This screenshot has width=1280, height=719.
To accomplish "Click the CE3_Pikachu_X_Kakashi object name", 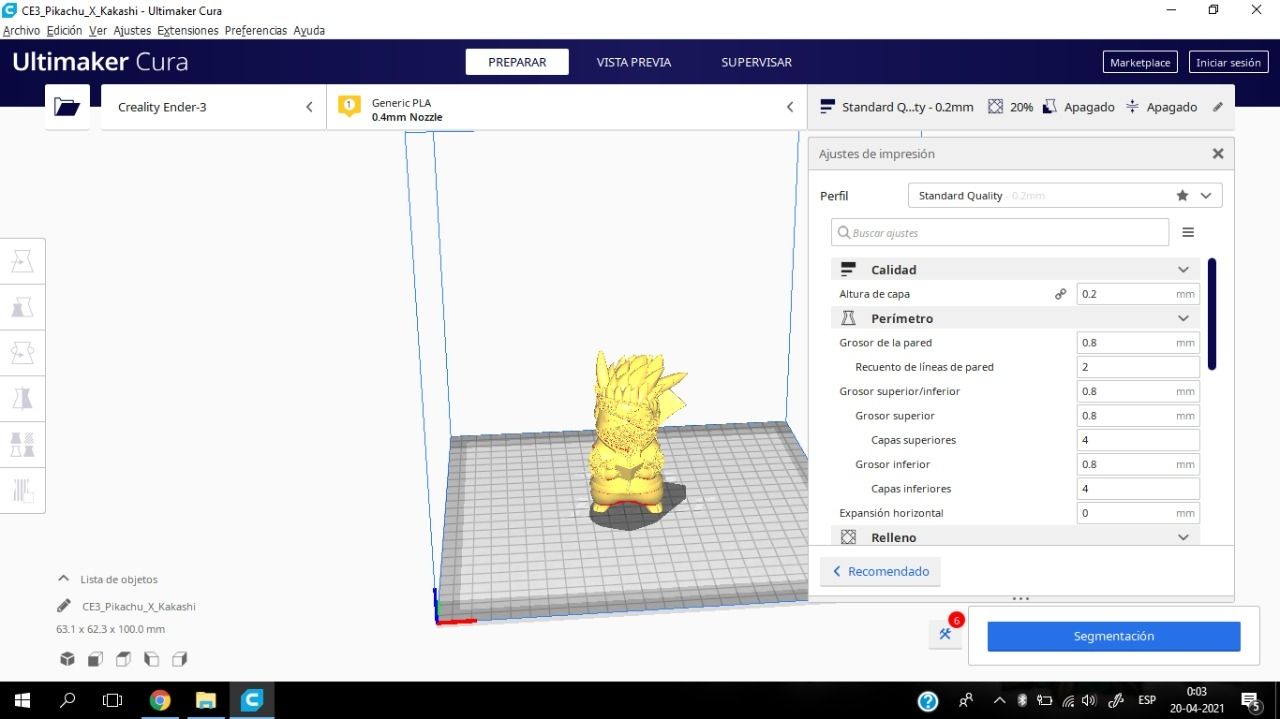I will click(x=139, y=606).
